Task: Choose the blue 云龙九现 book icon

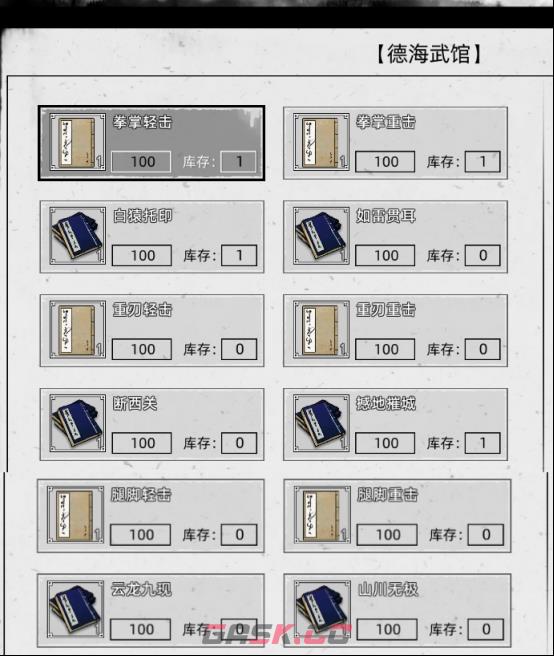Action: 75,609
